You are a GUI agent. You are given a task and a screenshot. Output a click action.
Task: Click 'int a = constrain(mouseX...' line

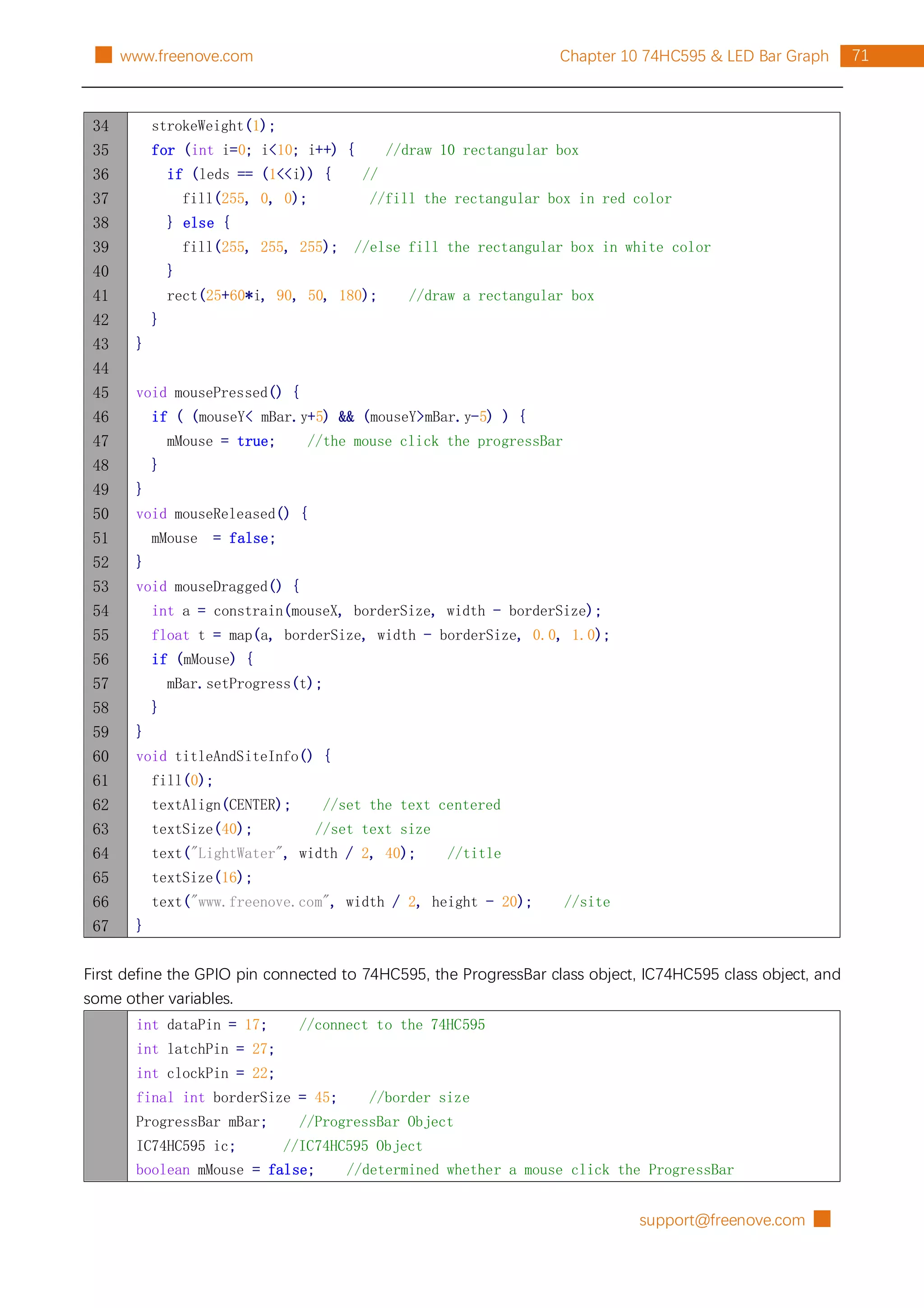click(376, 611)
